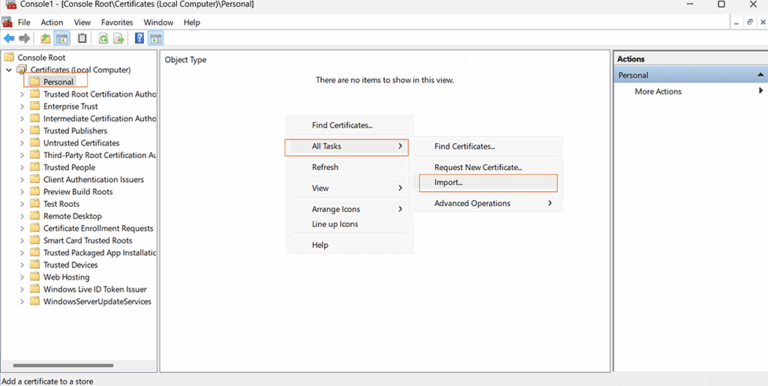Choose Find Certificates in main context menu
The height and width of the screenshot is (386, 768).
[350, 125]
